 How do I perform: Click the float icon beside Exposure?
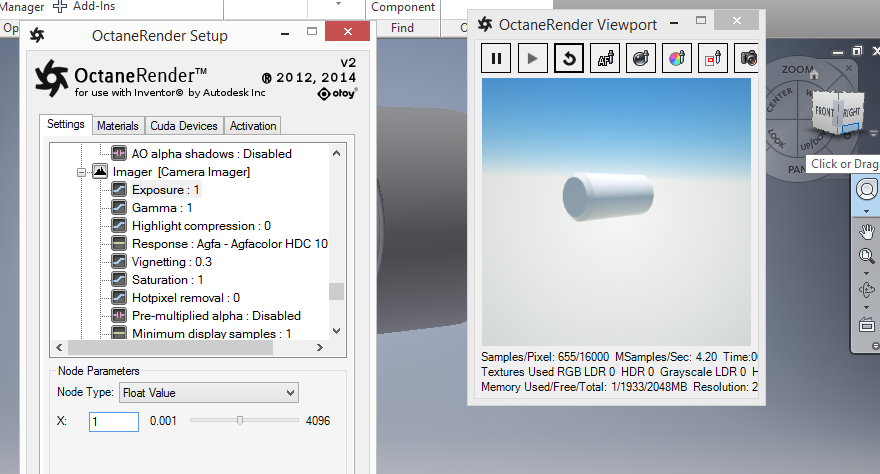118,189
